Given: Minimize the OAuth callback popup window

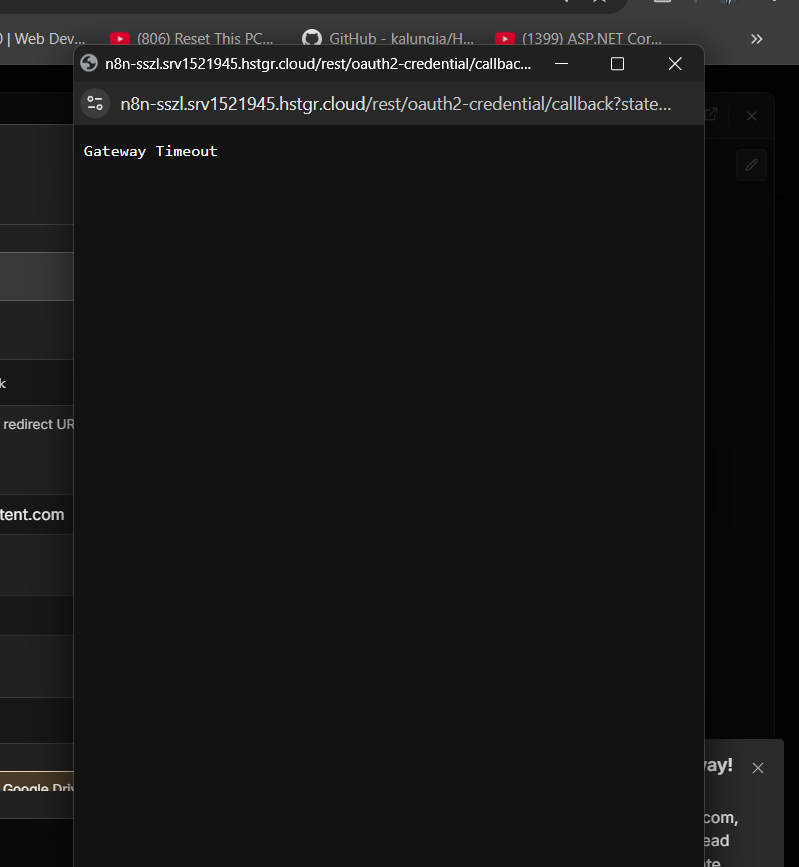Looking at the screenshot, I should pos(561,64).
